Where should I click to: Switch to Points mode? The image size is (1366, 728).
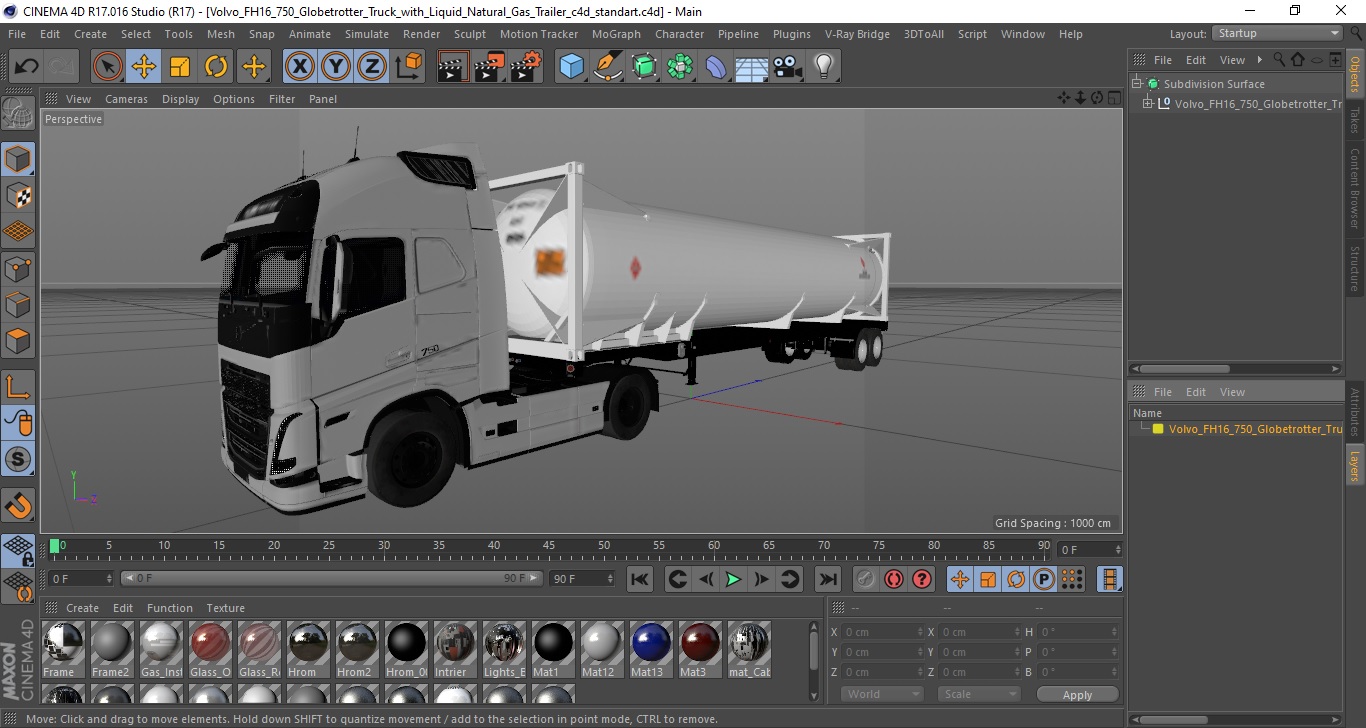[x=18, y=268]
